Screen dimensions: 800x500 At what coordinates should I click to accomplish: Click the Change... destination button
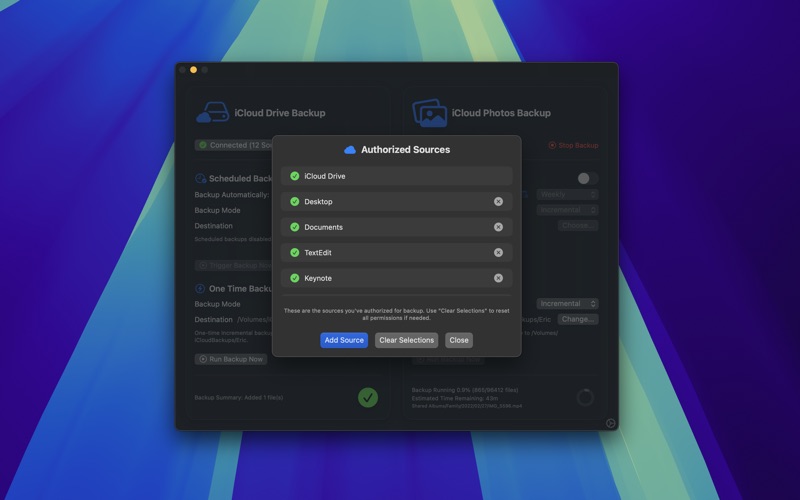pyautogui.click(x=578, y=319)
